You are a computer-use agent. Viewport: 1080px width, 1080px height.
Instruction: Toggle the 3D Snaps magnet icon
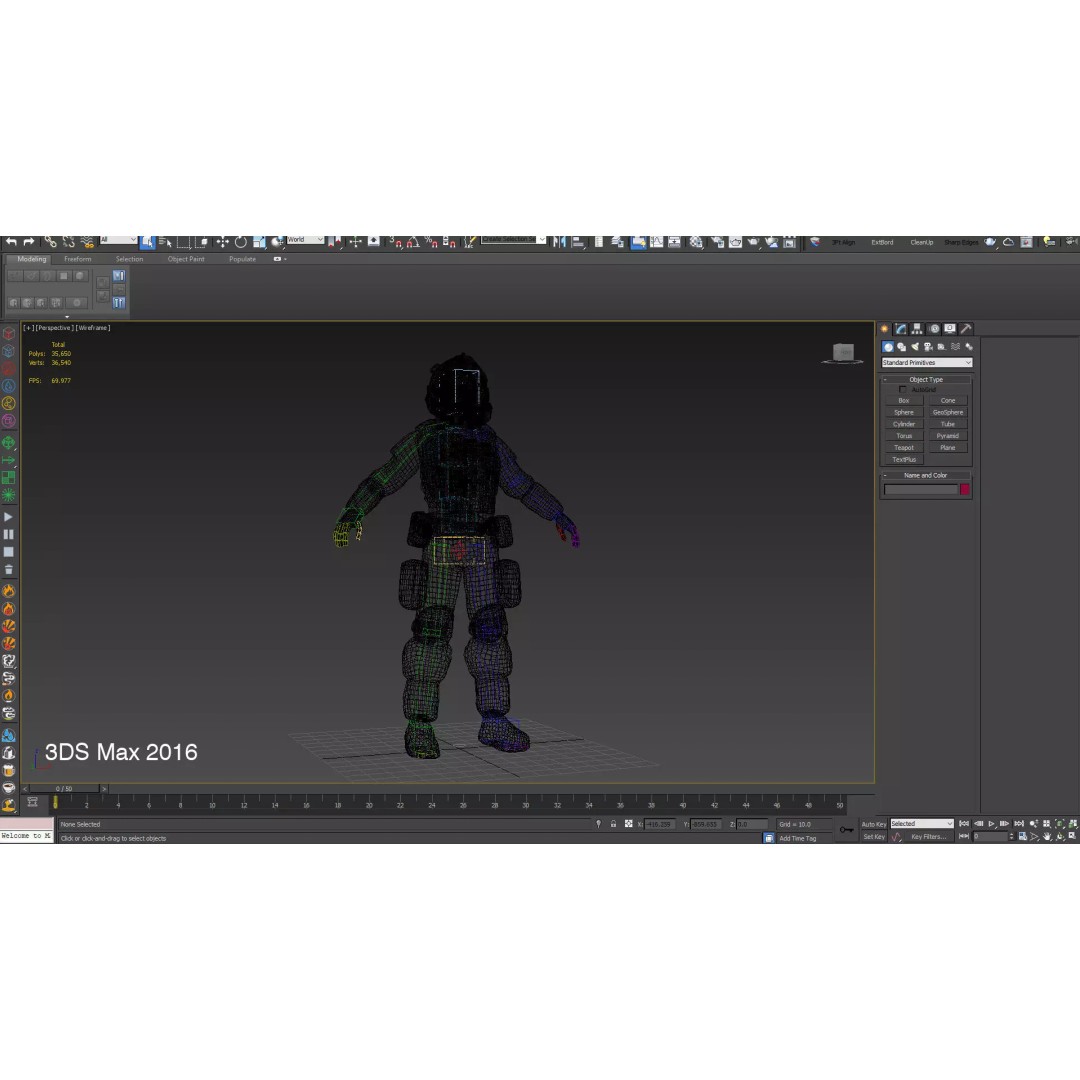coord(396,242)
